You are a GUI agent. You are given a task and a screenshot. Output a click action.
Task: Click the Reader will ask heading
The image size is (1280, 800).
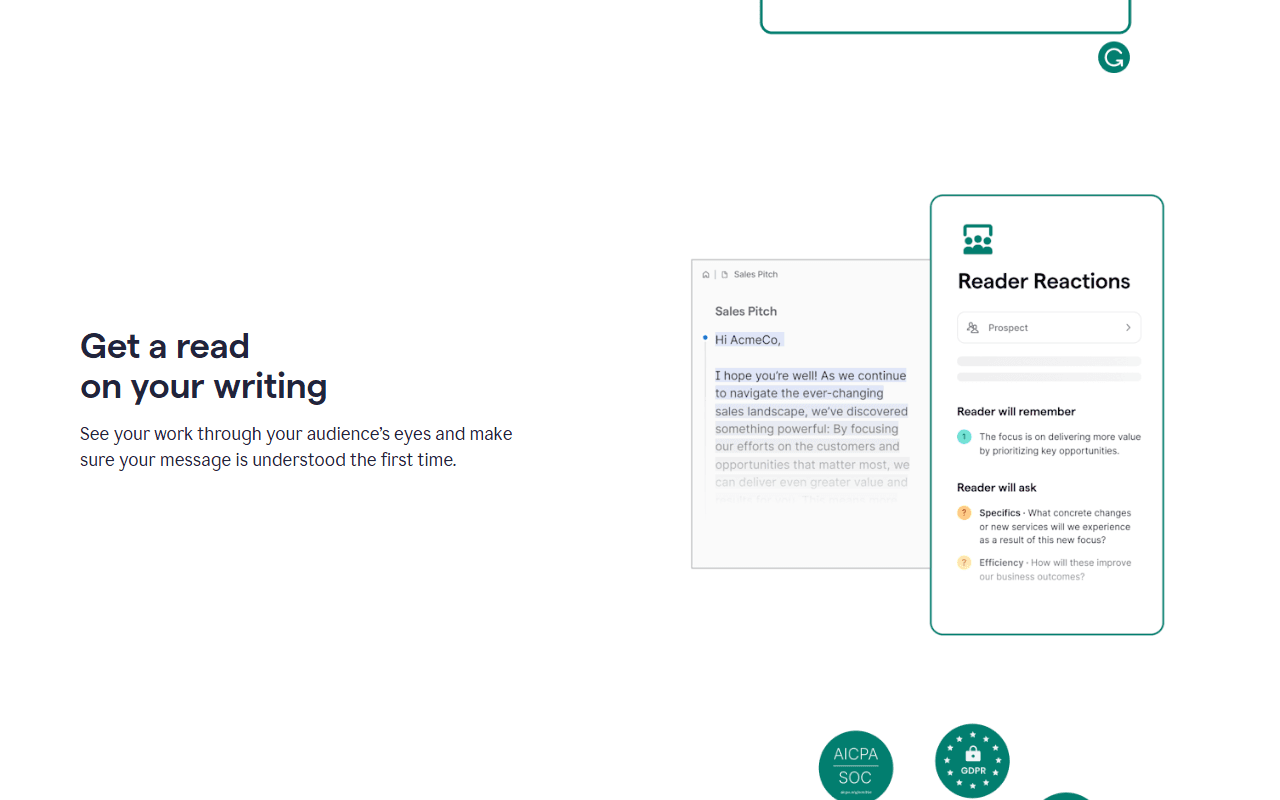click(x=997, y=488)
